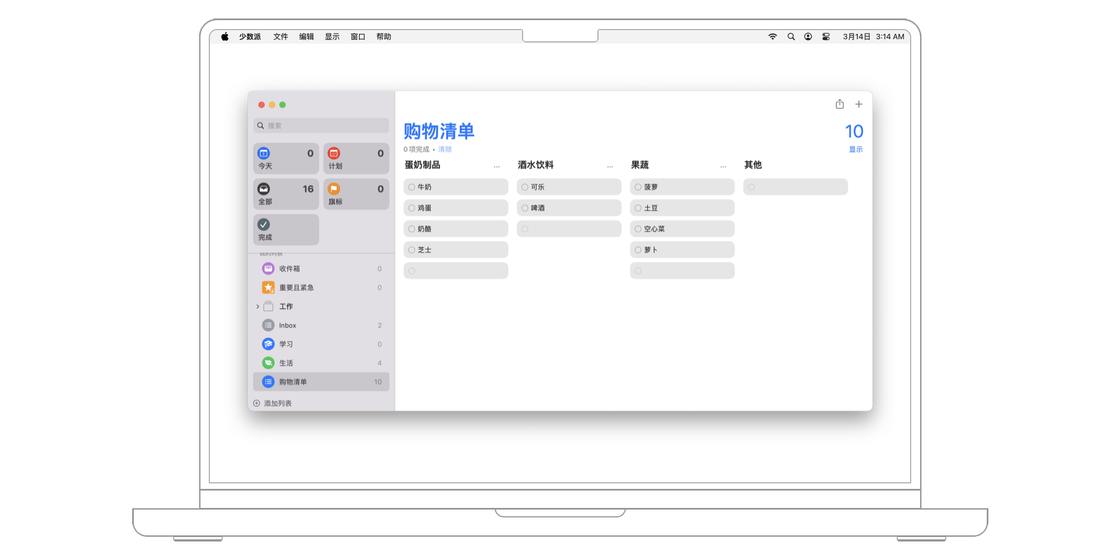Mark 土豆 as completed

[x=638, y=208]
